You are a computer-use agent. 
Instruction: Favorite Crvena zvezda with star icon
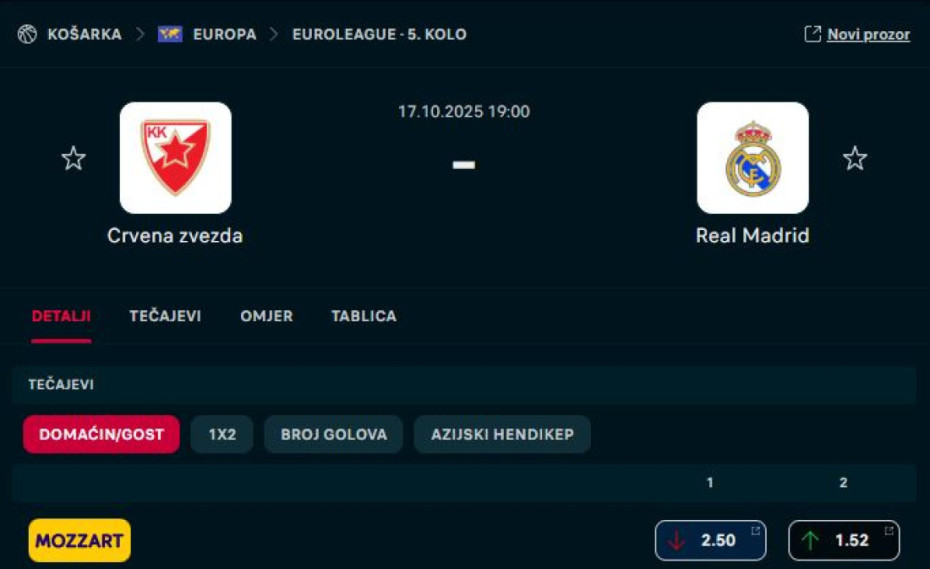pos(74,158)
